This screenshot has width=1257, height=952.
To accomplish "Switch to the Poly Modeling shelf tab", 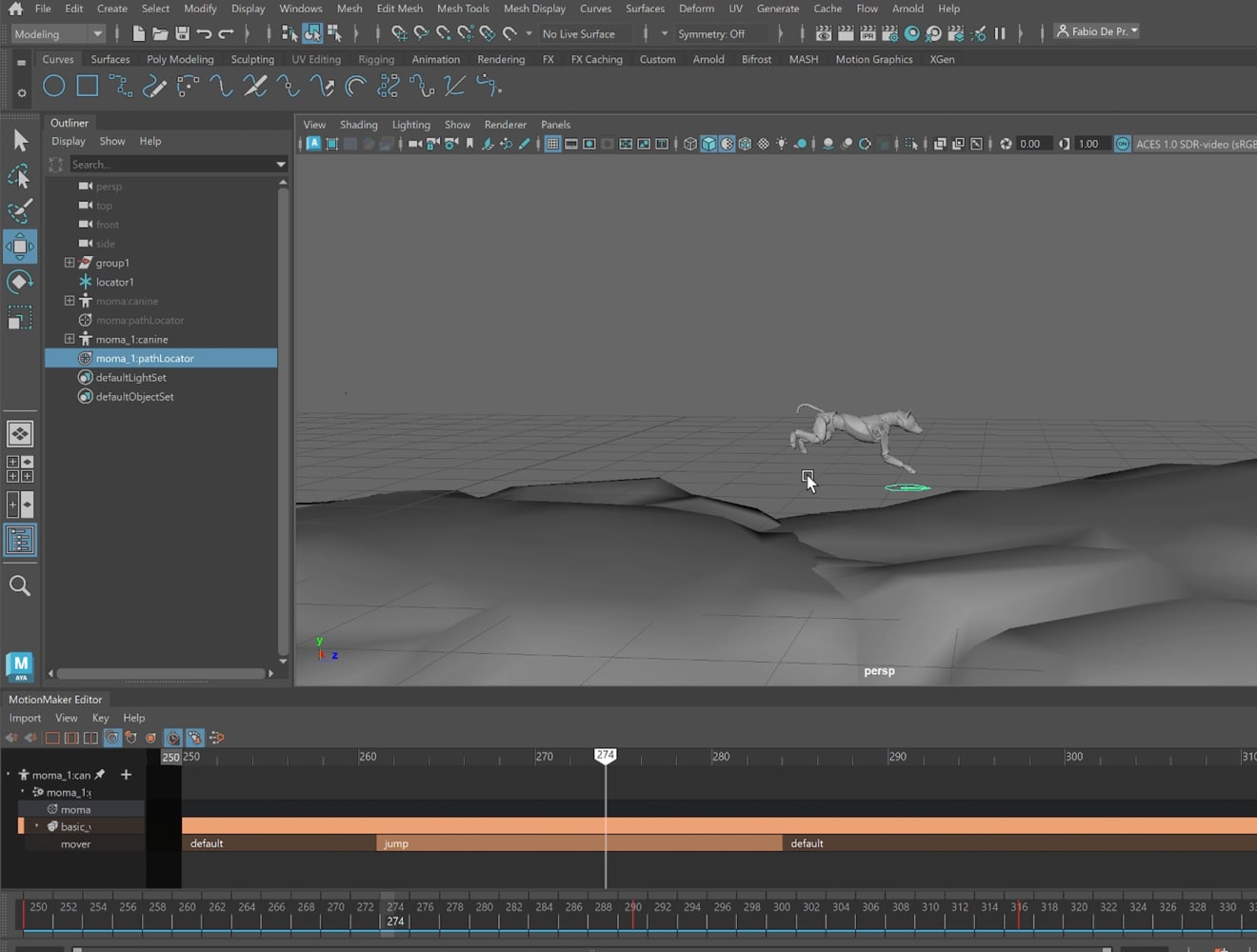I will tap(180, 59).
